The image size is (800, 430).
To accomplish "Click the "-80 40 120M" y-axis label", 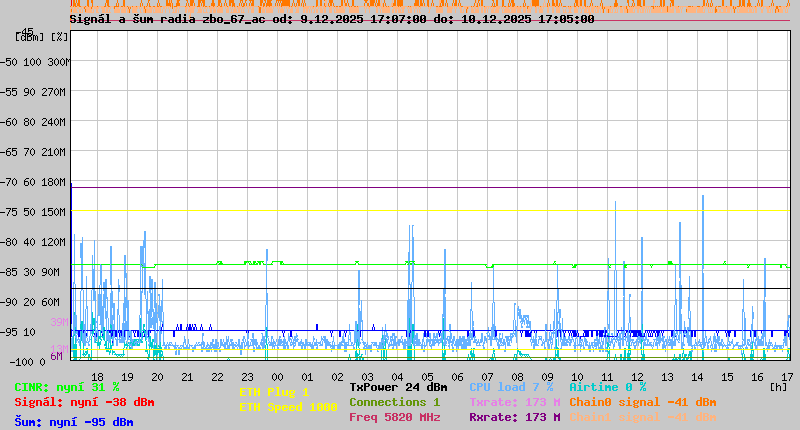I will point(33,242).
